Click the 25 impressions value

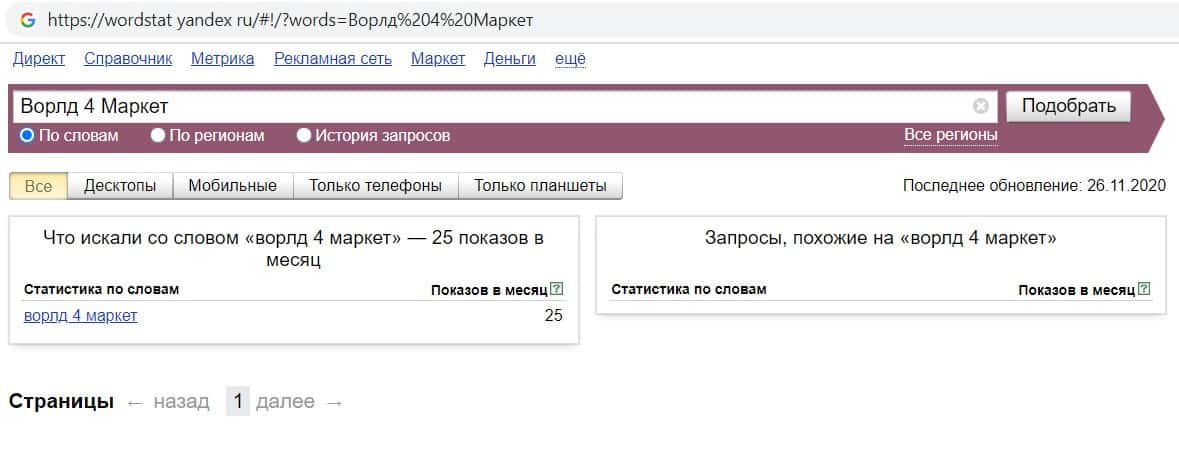tap(553, 316)
